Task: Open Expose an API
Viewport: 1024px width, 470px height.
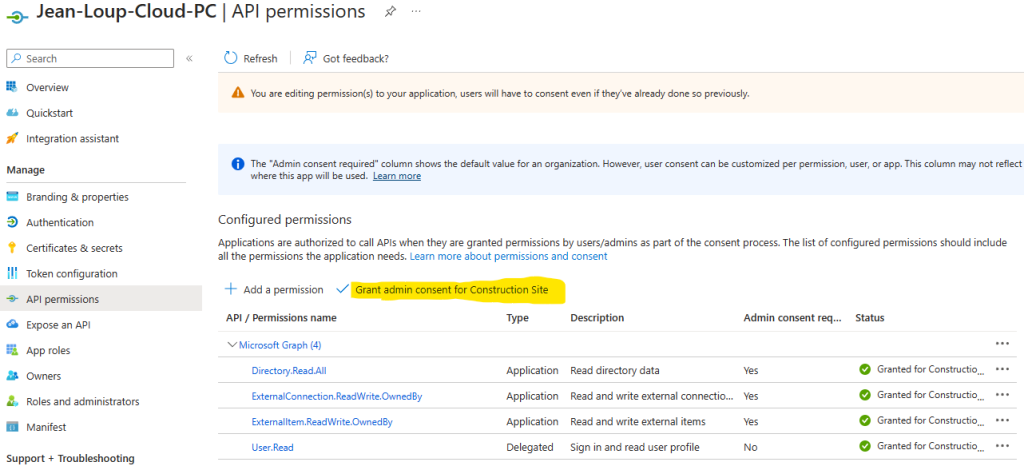Action: 58,324
